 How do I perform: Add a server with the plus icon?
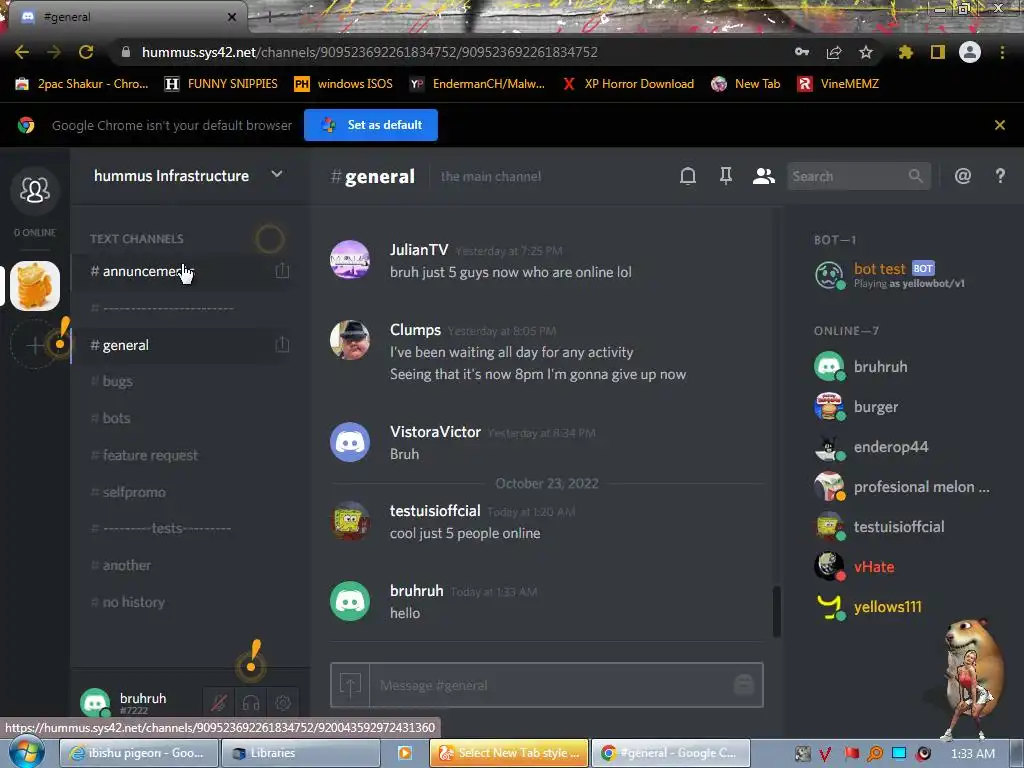click(34, 344)
